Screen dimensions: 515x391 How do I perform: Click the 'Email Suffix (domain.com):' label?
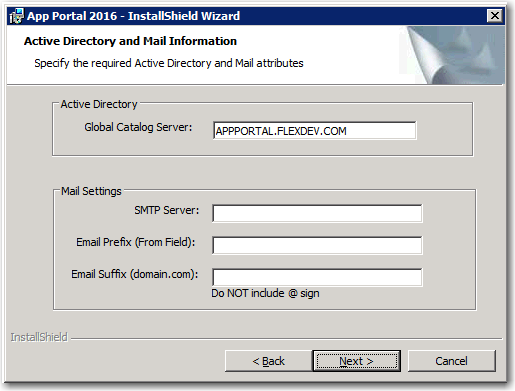[x=135, y=274]
